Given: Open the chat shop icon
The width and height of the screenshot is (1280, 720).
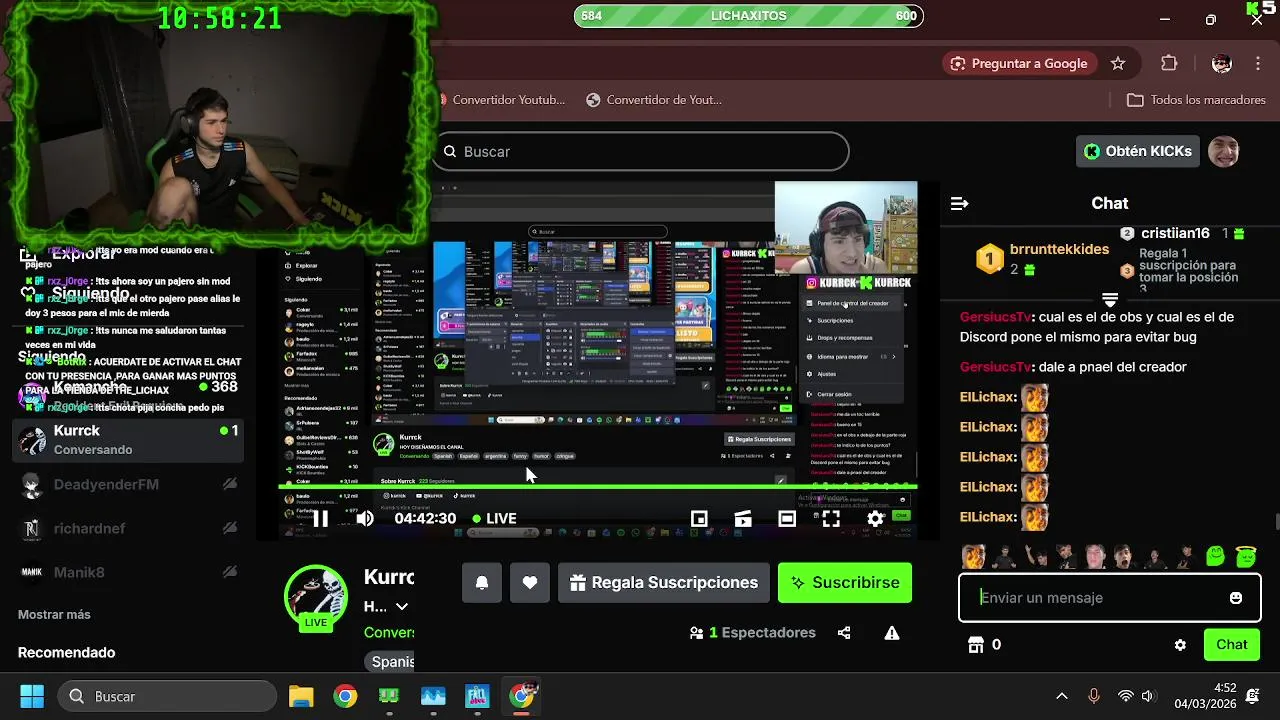Looking at the screenshot, I should click(x=976, y=645).
